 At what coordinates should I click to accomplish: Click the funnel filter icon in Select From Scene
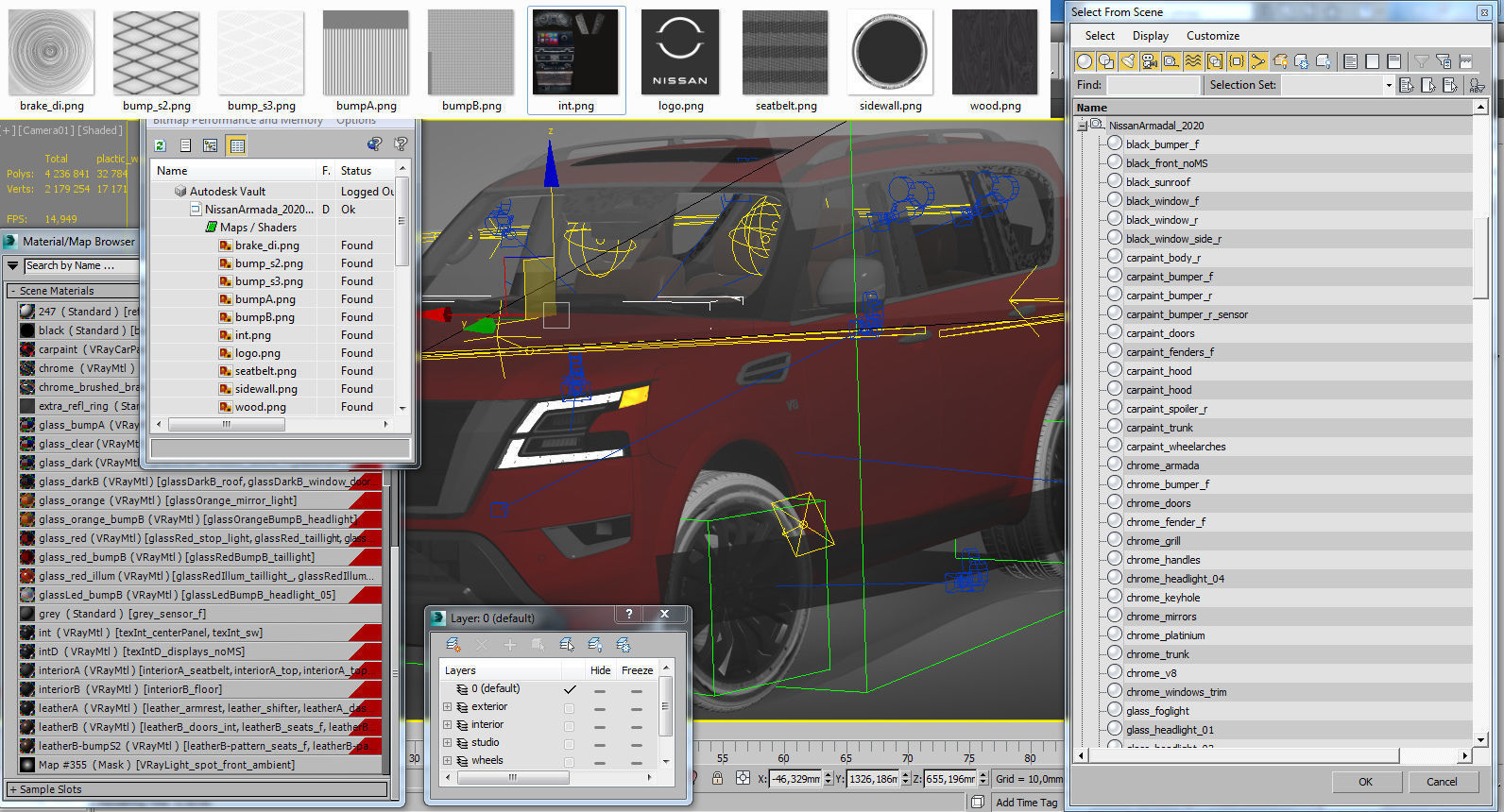coord(1422,61)
